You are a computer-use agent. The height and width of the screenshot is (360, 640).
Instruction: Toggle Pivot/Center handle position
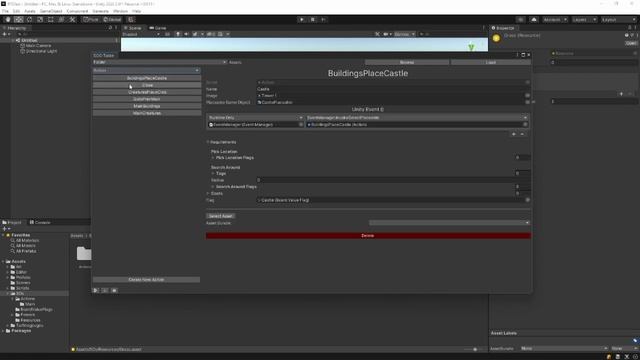(91, 20)
